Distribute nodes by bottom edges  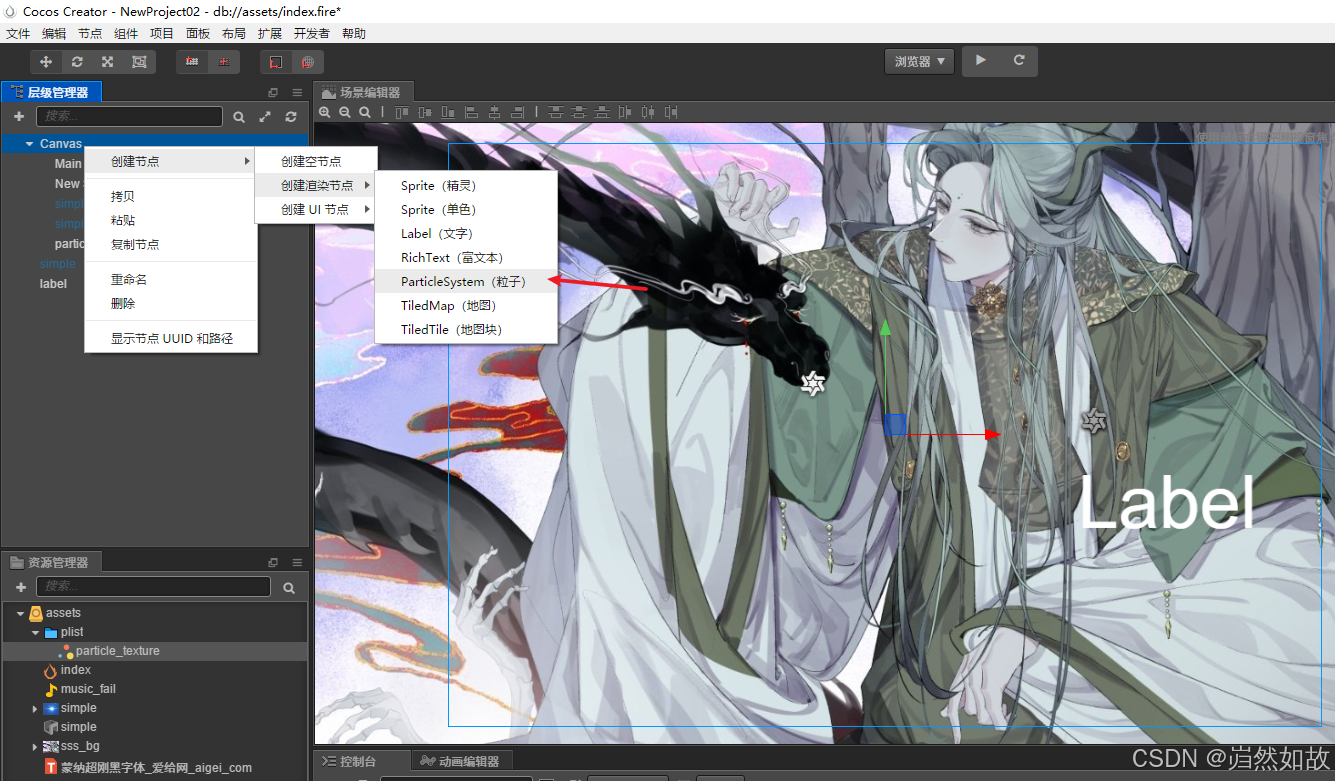[602, 112]
